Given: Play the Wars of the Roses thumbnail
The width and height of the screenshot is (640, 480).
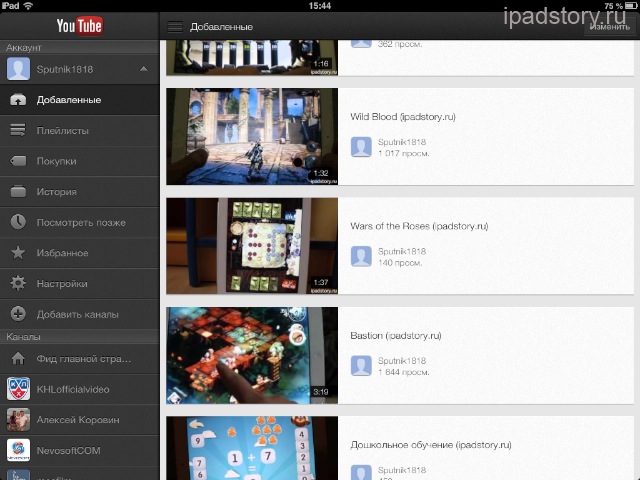Looking at the screenshot, I should (252, 246).
